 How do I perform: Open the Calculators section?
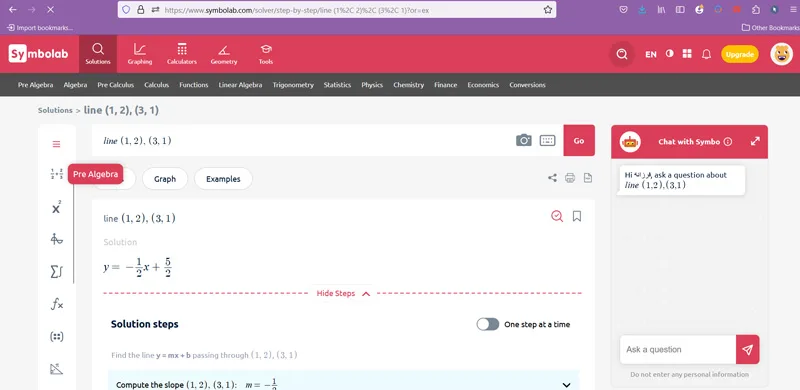tap(182, 54)
